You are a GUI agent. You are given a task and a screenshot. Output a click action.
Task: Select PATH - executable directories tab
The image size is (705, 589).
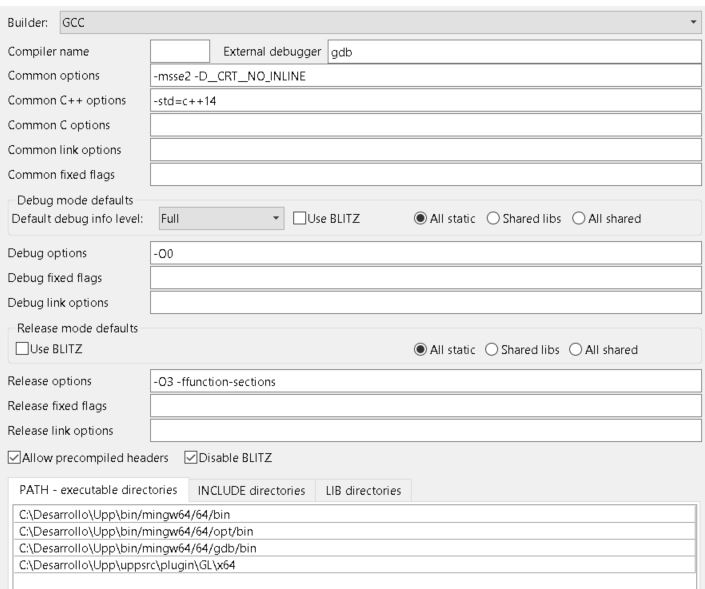coord(98,490)
